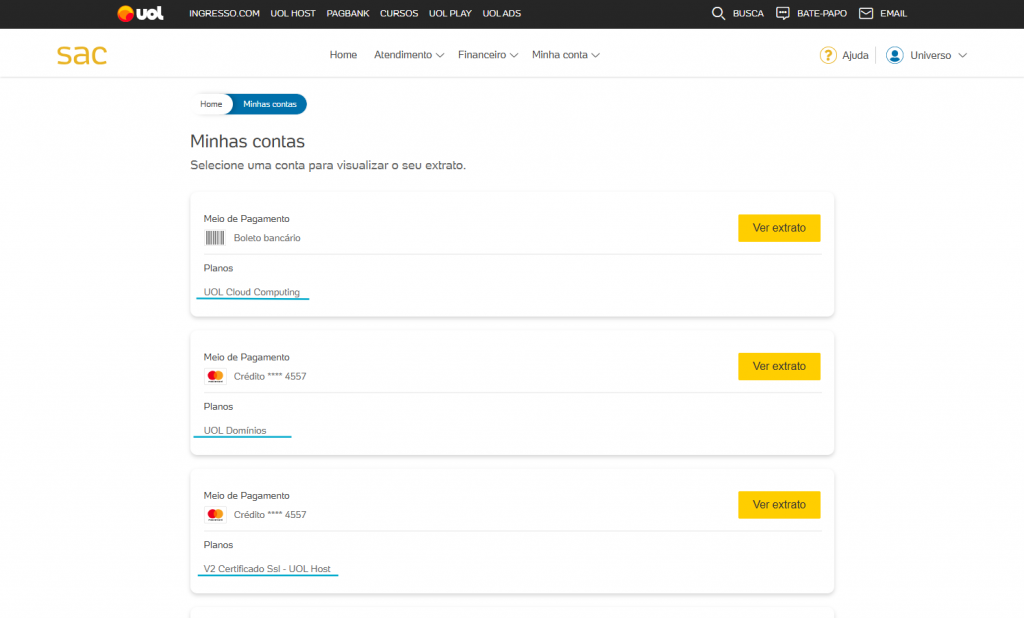Open the Minha conta dropdown

pos(566,55)
